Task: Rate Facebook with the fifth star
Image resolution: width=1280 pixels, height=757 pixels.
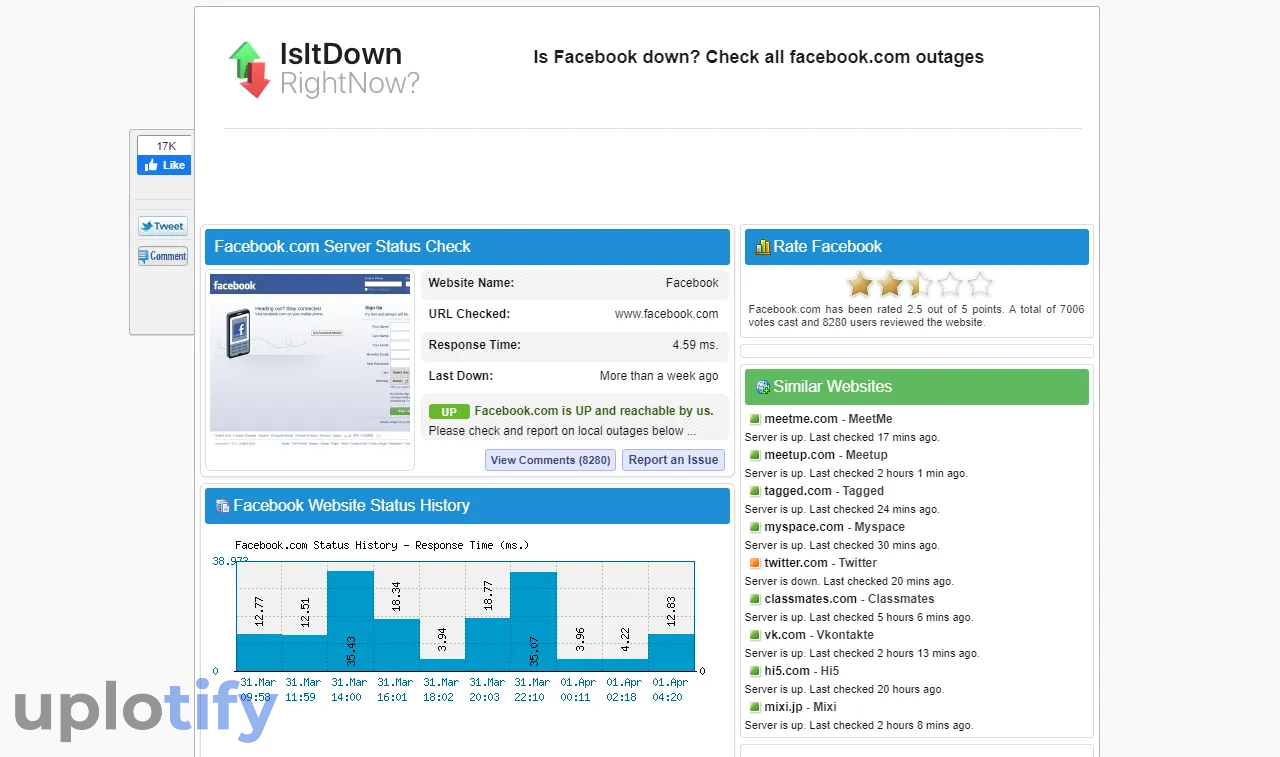Action: coord(980,285)
